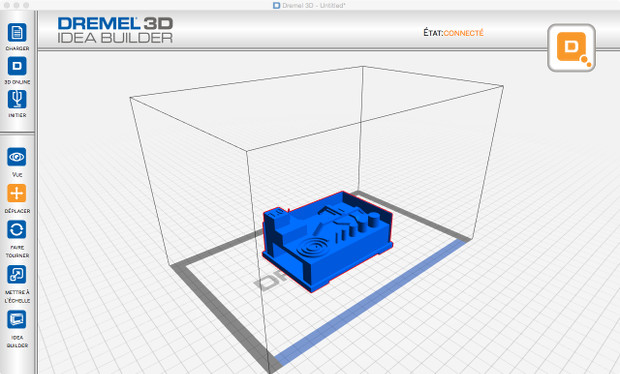The image size is (620, 374).
Task: Click the Dremel 3D Idea Builder logo
Action: tap(115, 30)
